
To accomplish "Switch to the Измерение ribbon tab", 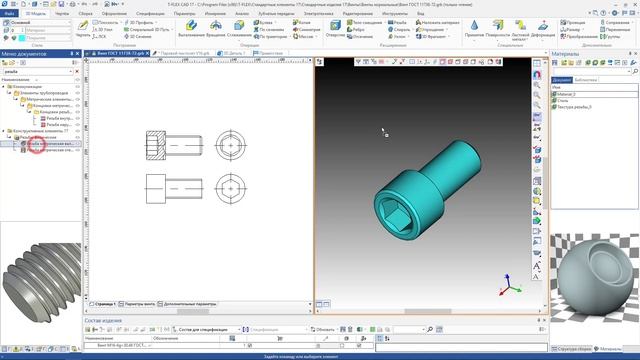I will point(215,13).
